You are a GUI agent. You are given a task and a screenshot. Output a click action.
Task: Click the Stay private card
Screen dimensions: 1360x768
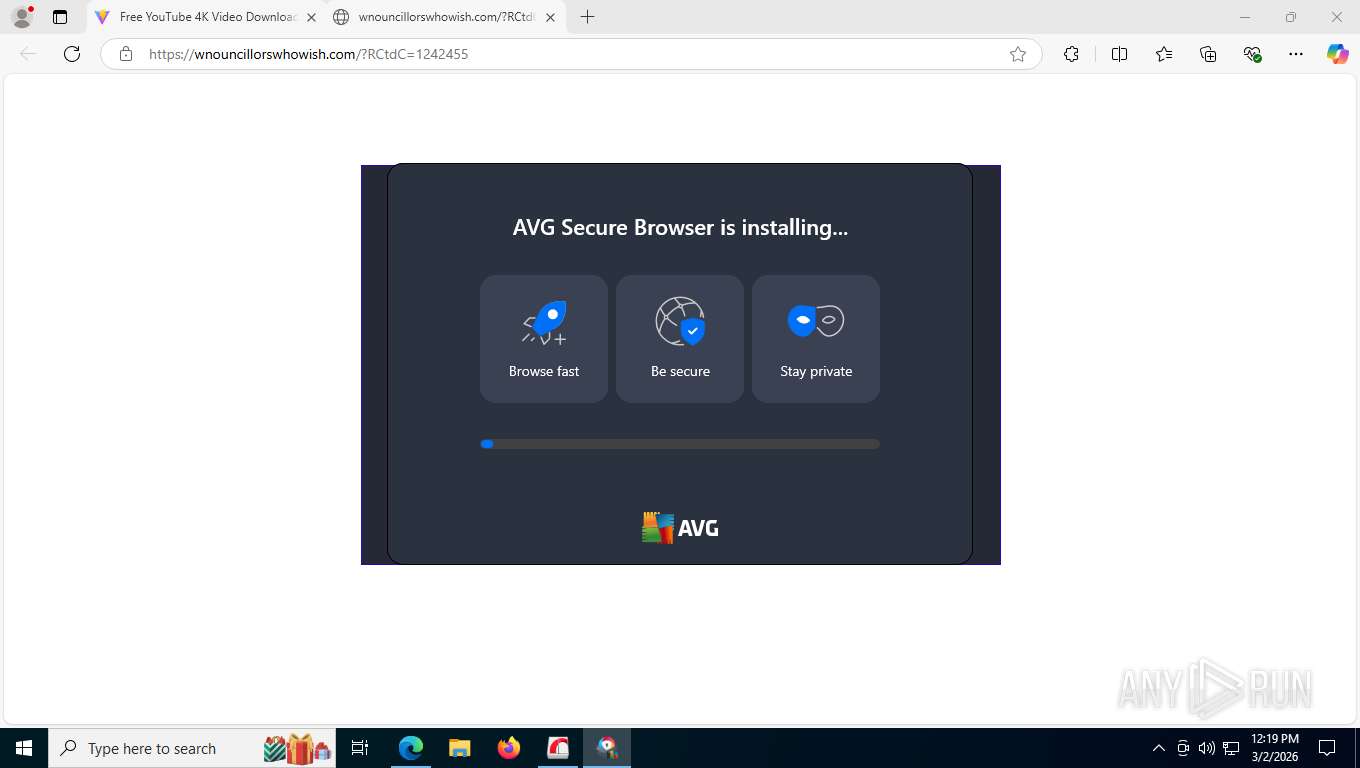pyautogui.click(x=816, y=339)
